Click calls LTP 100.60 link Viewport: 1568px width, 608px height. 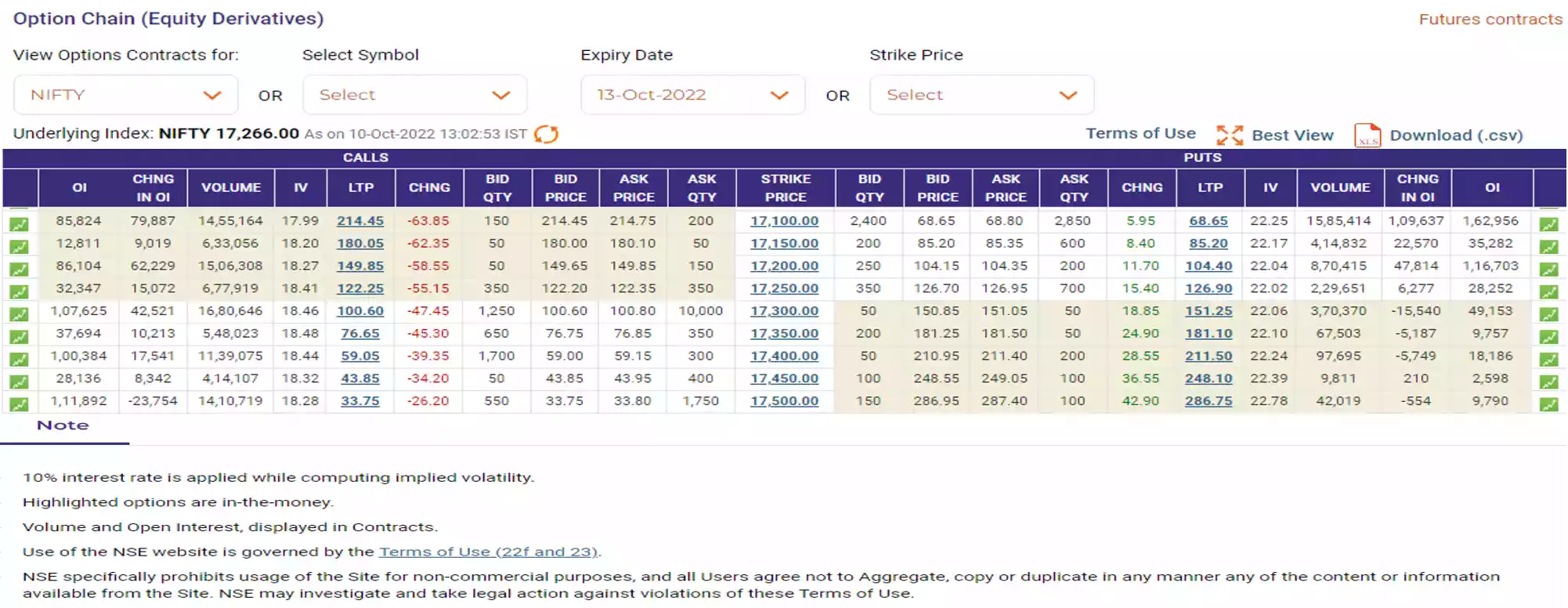tap(360, 311)
